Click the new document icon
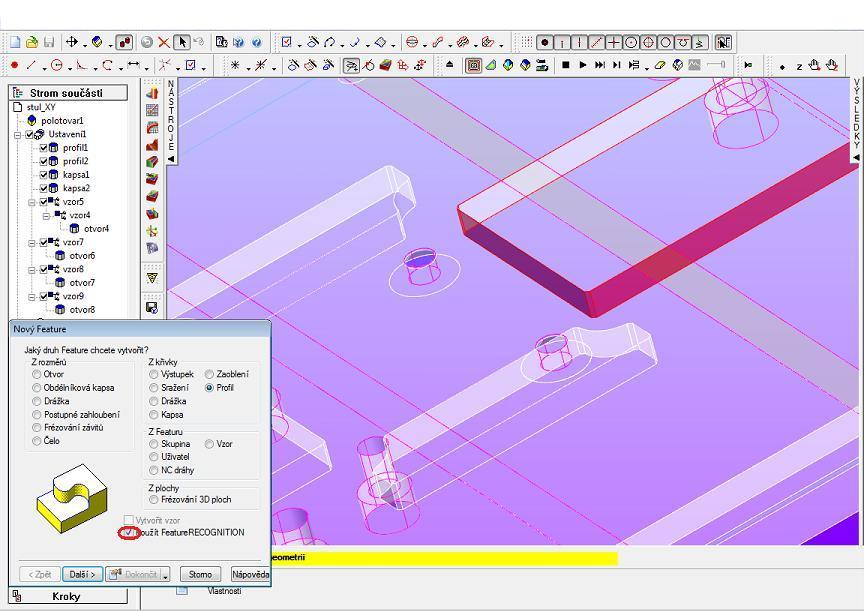 [15, 42]
